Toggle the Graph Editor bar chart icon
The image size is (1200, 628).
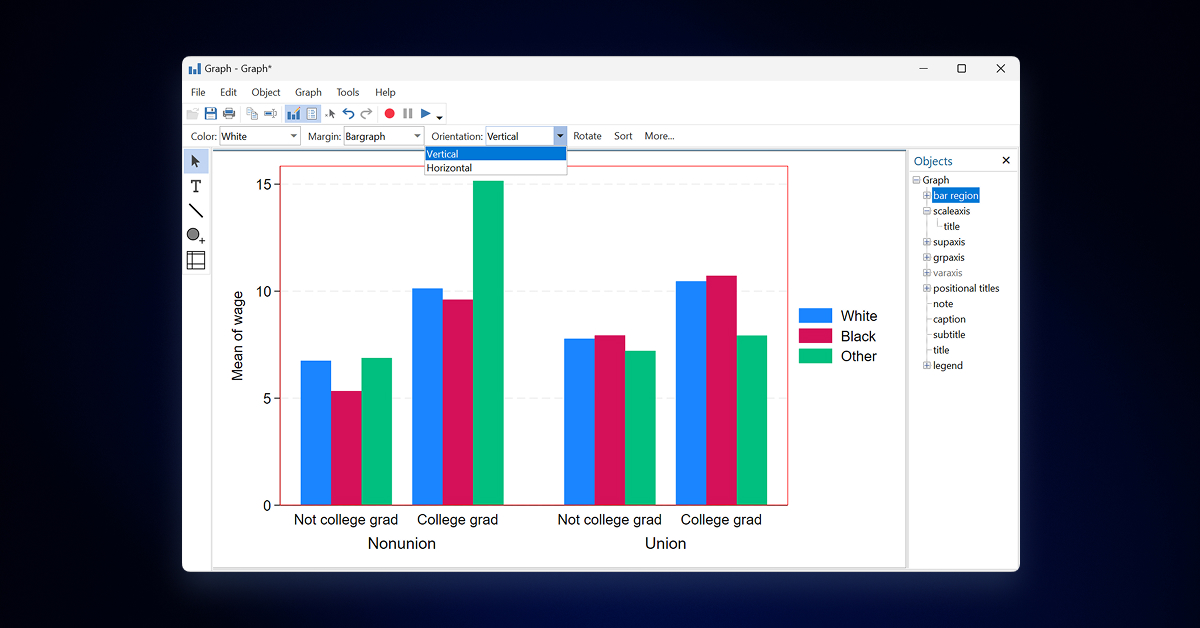(294, 114)
